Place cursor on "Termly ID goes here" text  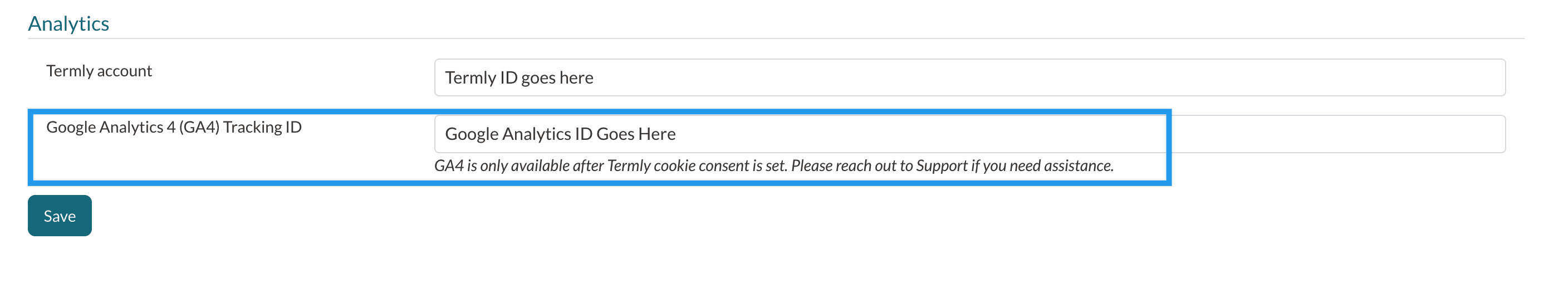click(x=518, y=78)
